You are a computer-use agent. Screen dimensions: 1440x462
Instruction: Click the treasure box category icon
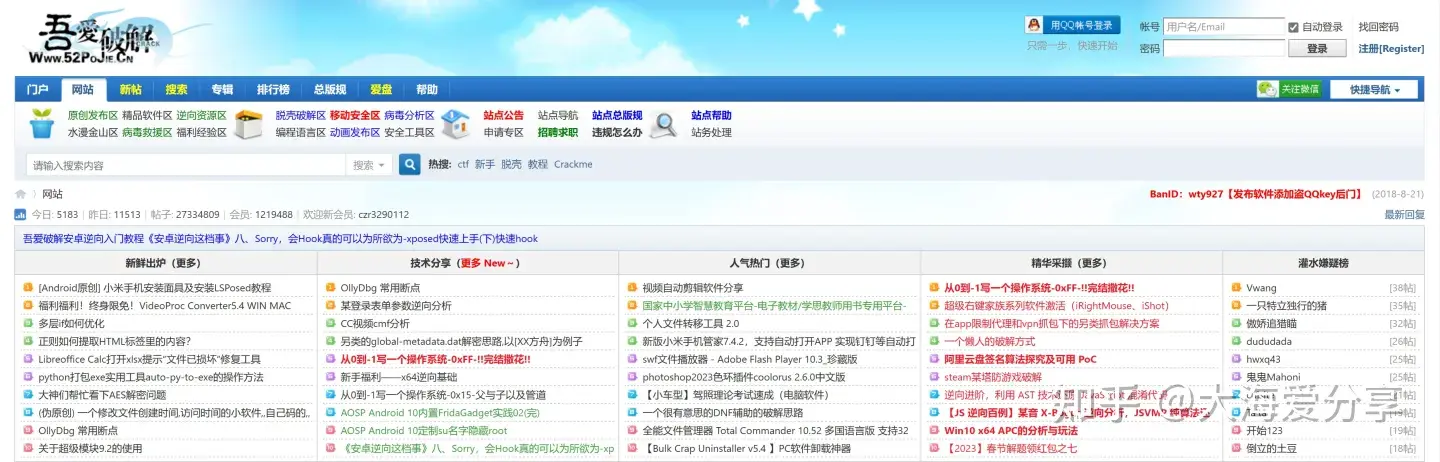pos(248,124)
